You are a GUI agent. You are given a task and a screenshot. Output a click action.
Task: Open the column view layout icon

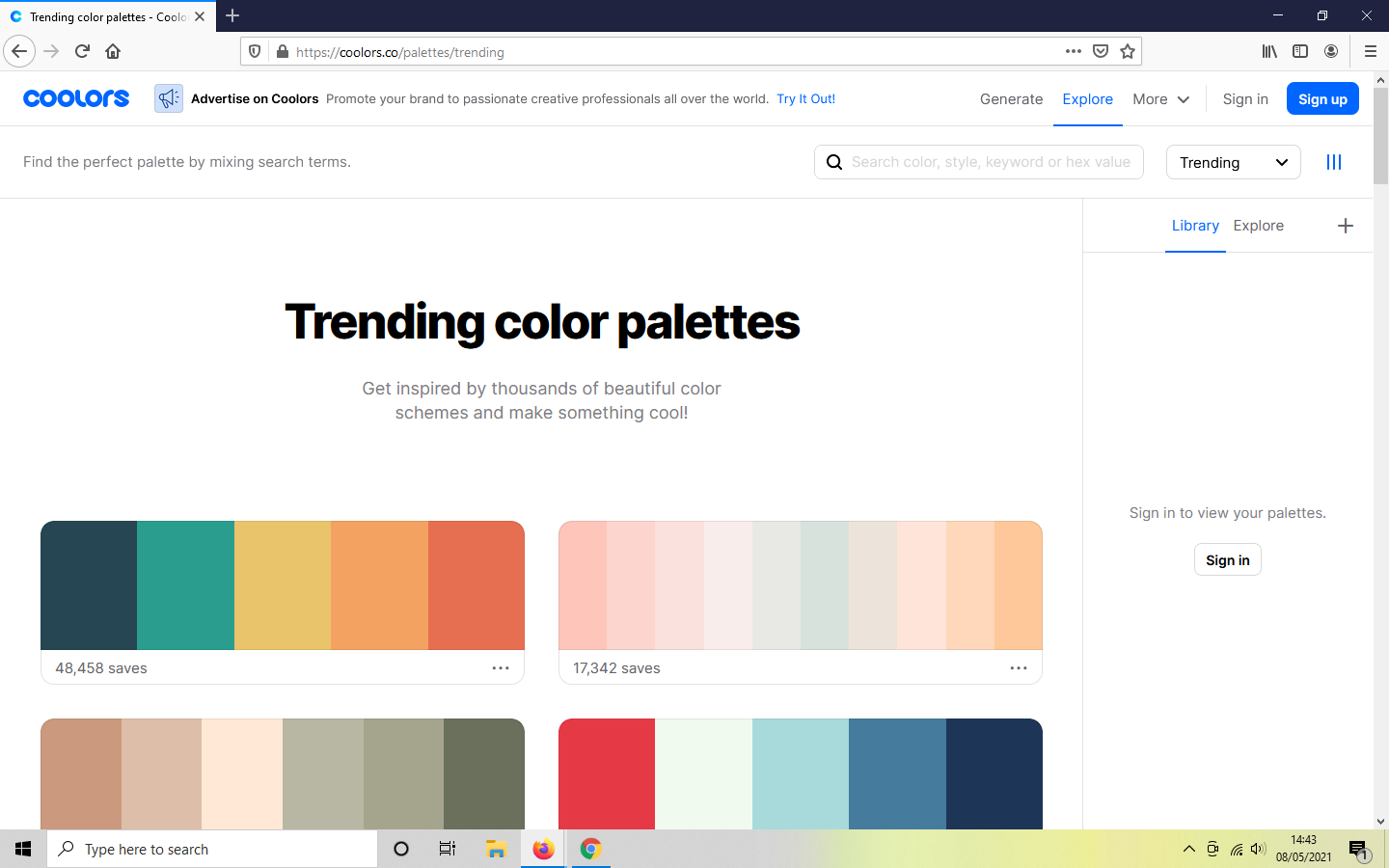pos(1334,161)
